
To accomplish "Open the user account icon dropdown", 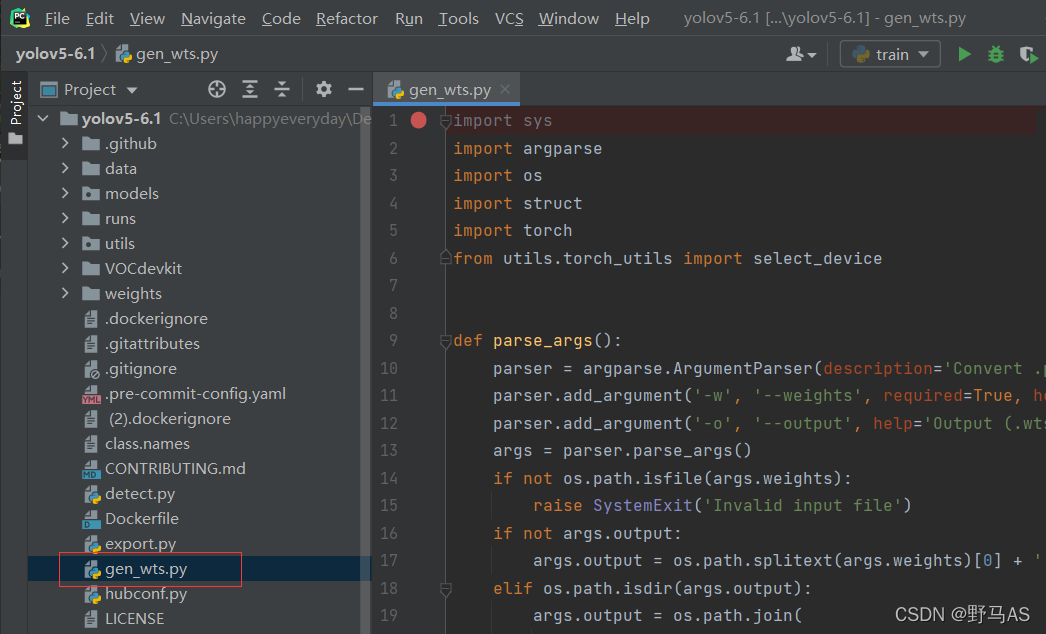I will coord(801,54).
